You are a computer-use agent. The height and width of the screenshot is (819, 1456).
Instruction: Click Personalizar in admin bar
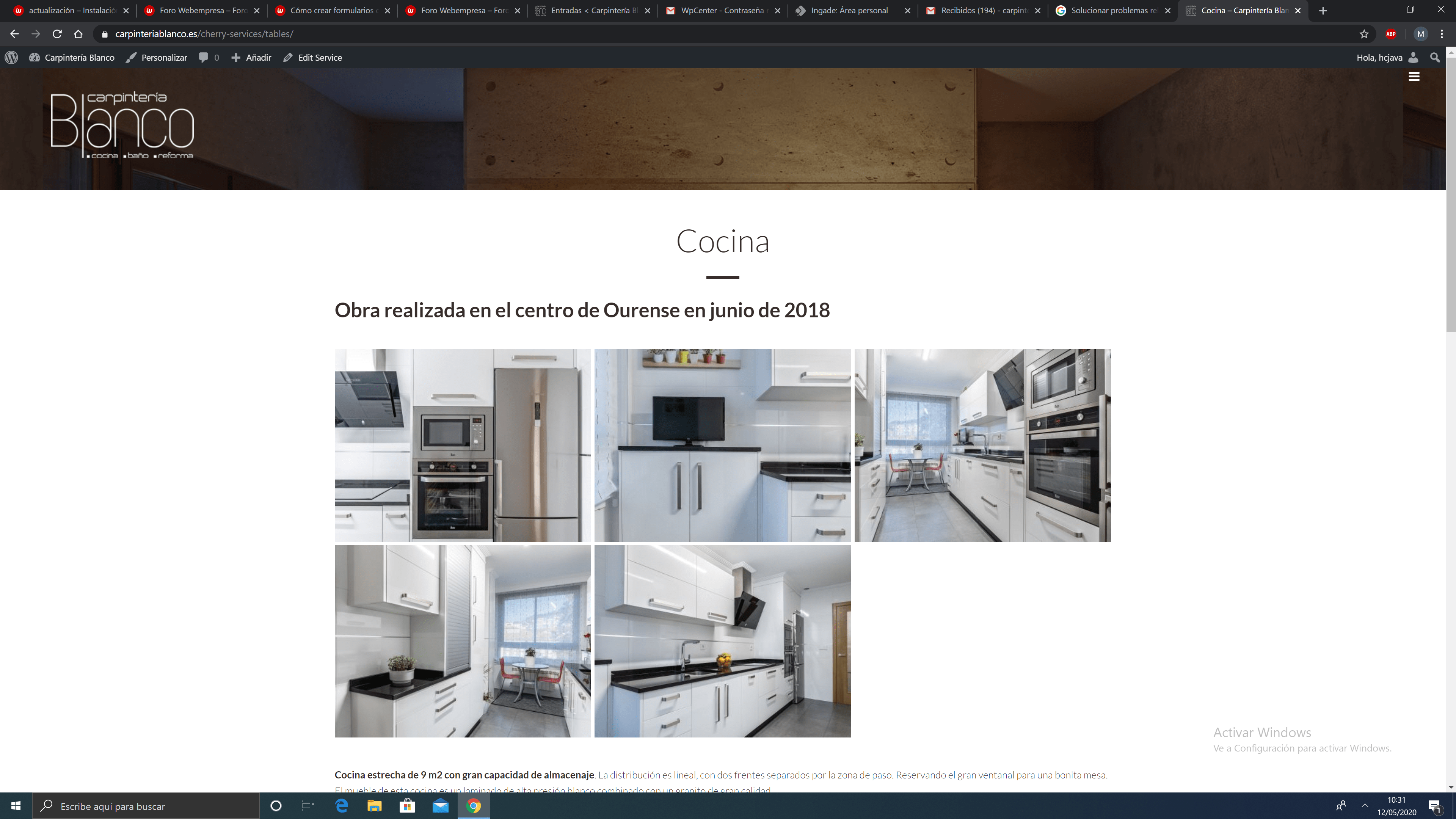click(157, 58)
